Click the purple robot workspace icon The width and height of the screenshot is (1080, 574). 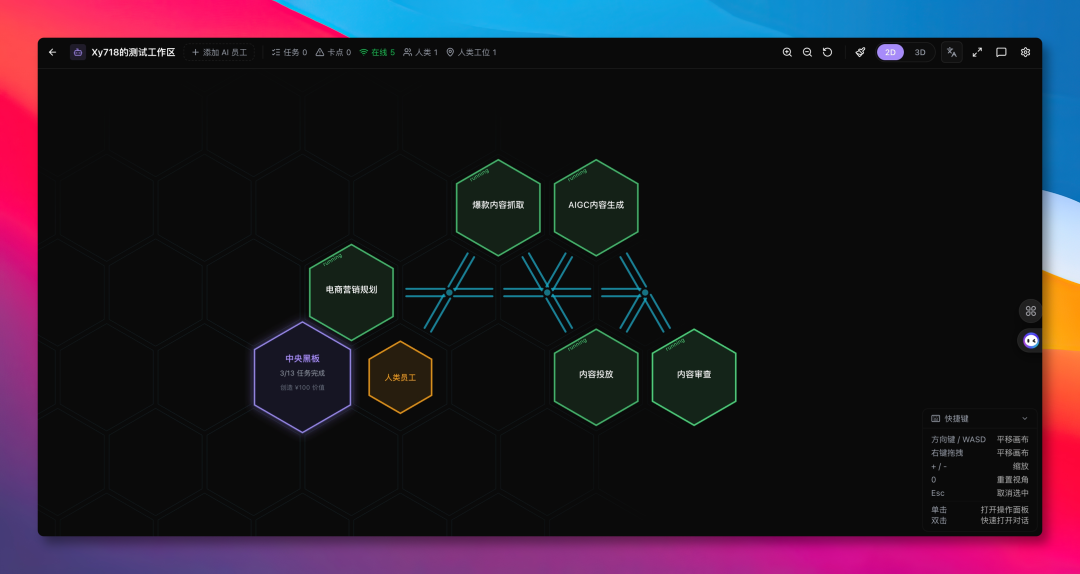pos(78,52)
